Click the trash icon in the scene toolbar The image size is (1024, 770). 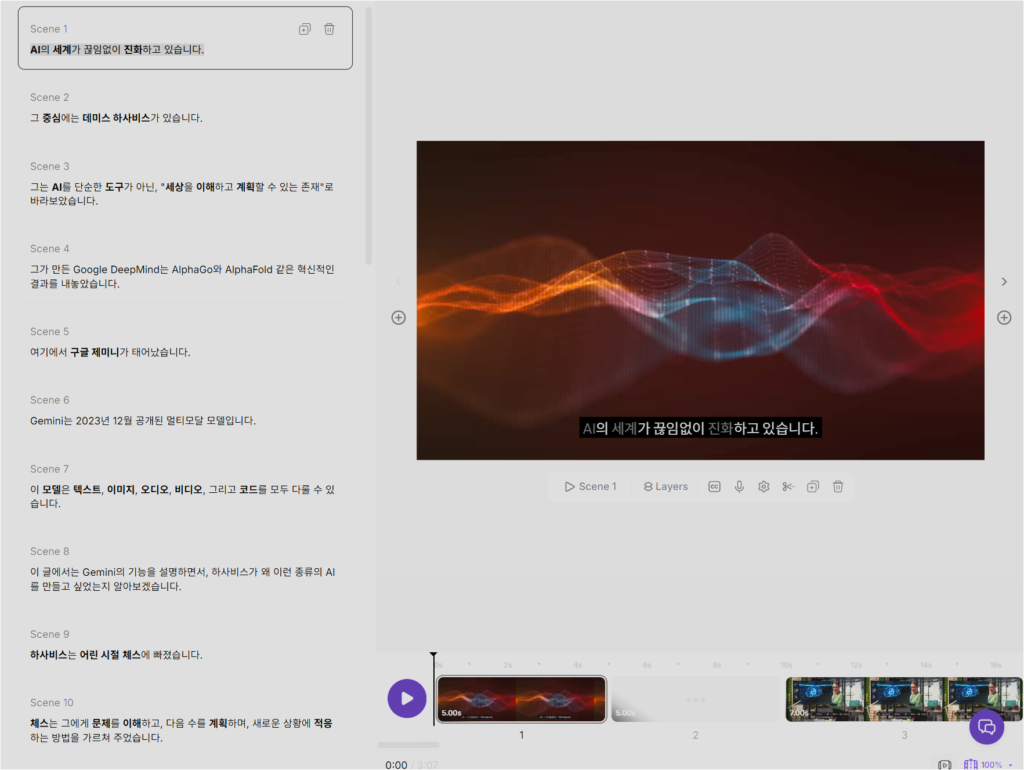point(838,486)
